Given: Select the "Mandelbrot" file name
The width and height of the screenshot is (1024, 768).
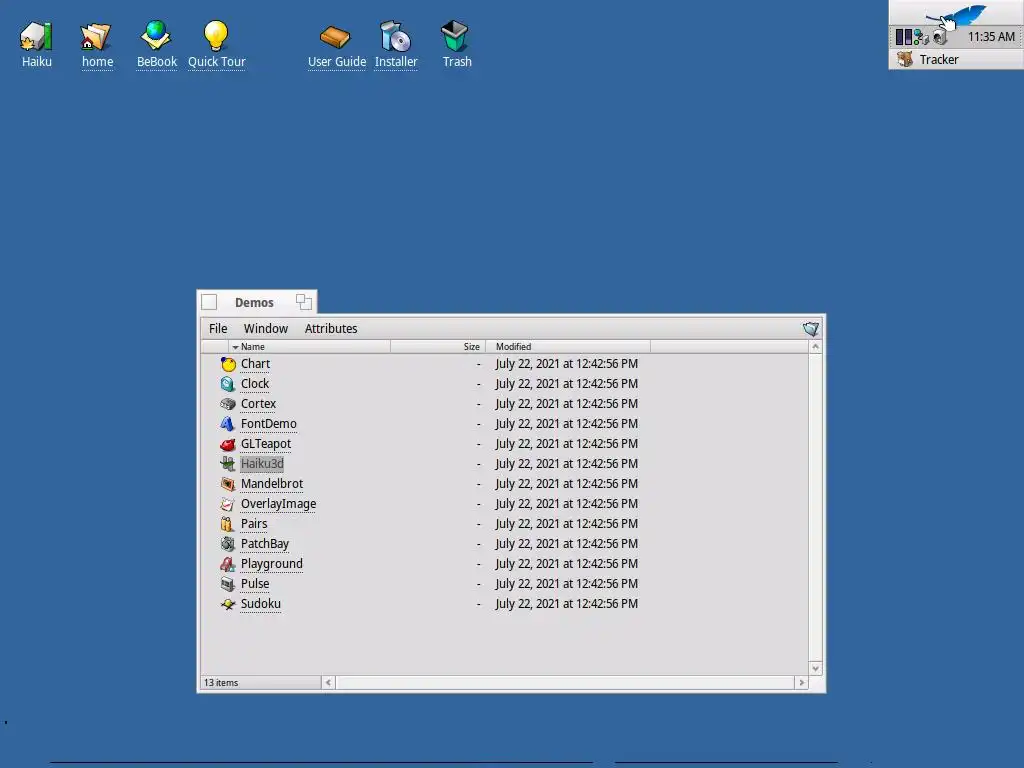Looking at the screenshot, I should click(x=272, y=484).
